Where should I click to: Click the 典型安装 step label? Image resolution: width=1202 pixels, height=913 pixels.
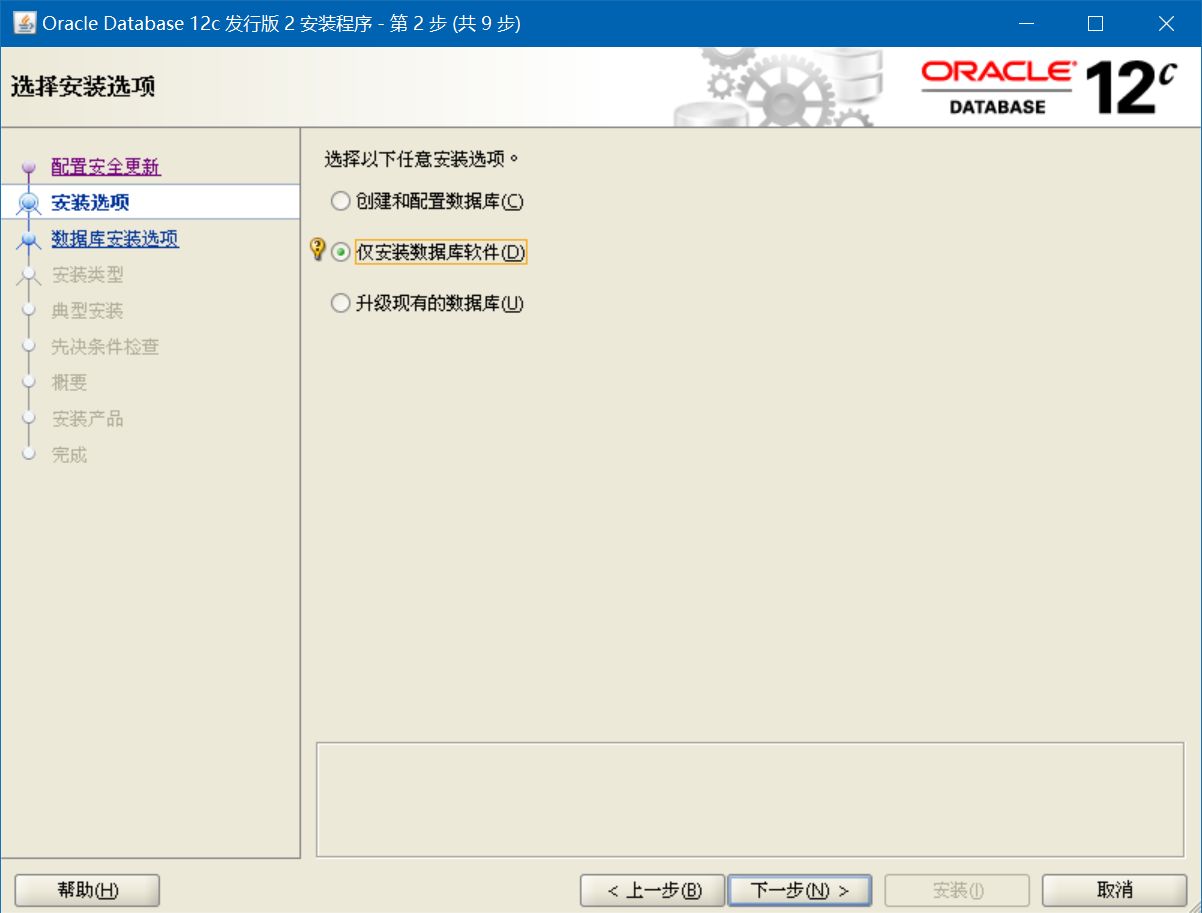[88, 311]
